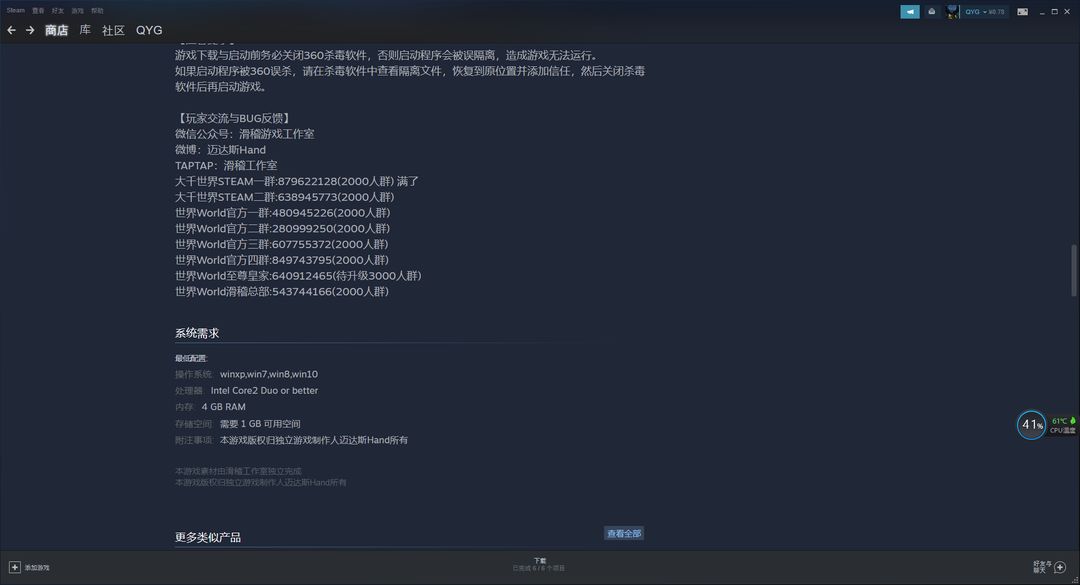Click the 添加游戏 label

(37, 568)
